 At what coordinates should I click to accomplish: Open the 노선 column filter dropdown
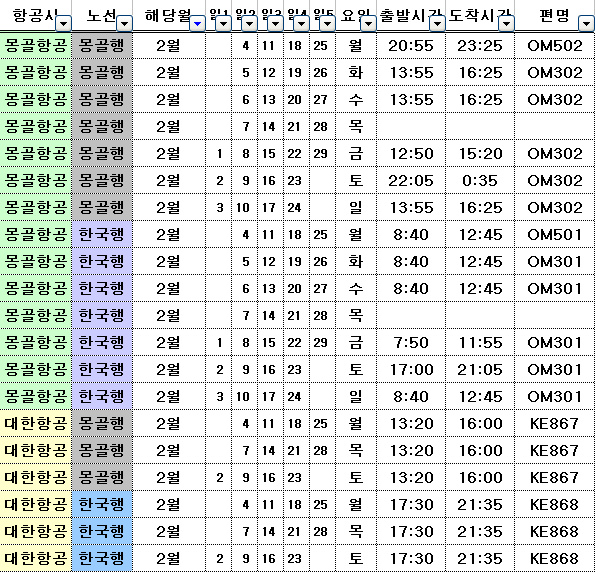[x=124, y=24]
